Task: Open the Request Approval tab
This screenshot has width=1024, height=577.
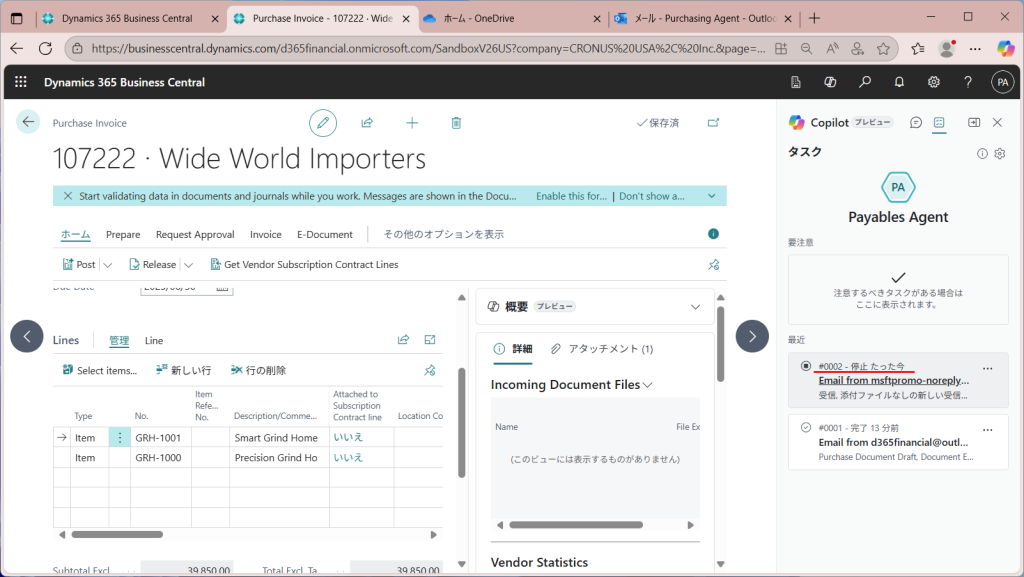Action: coord(195,234)
